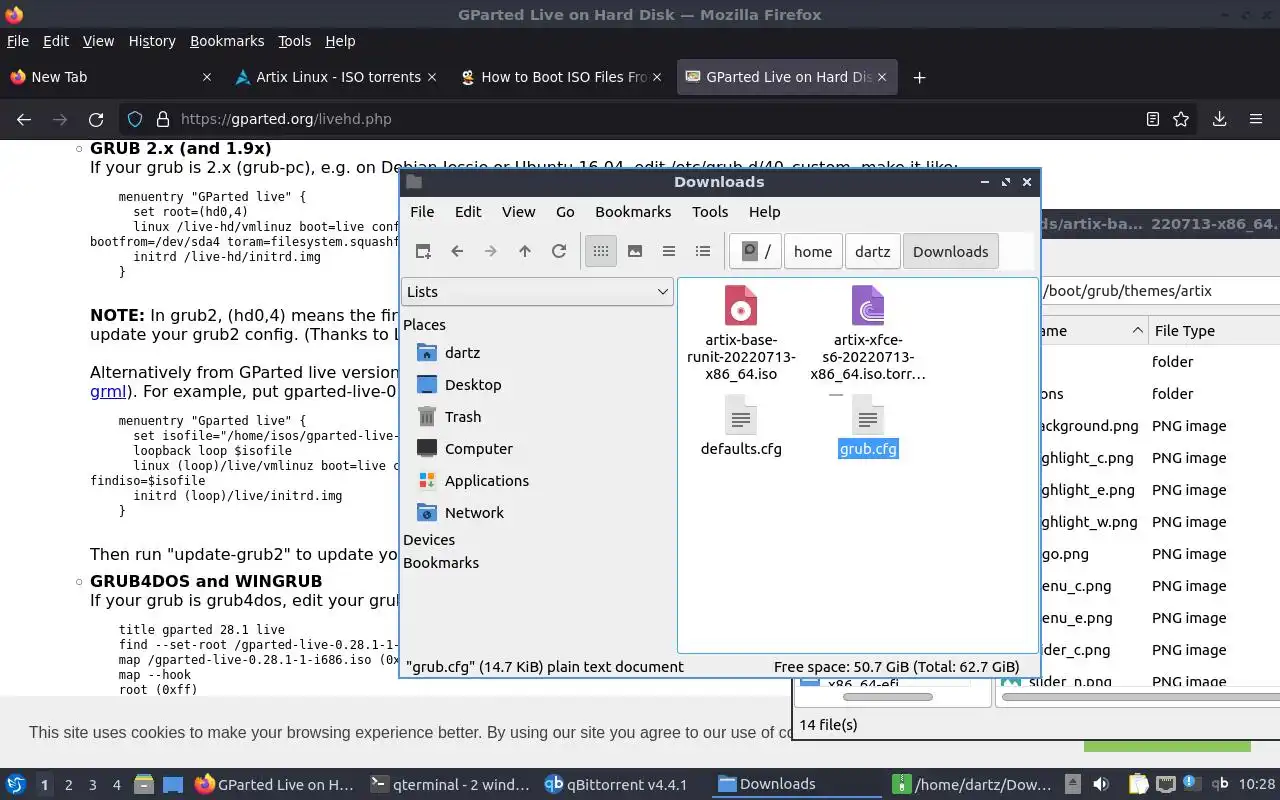Switch file manager to compact list view
Screen dimensions: 1280x800
click(669, 251)
